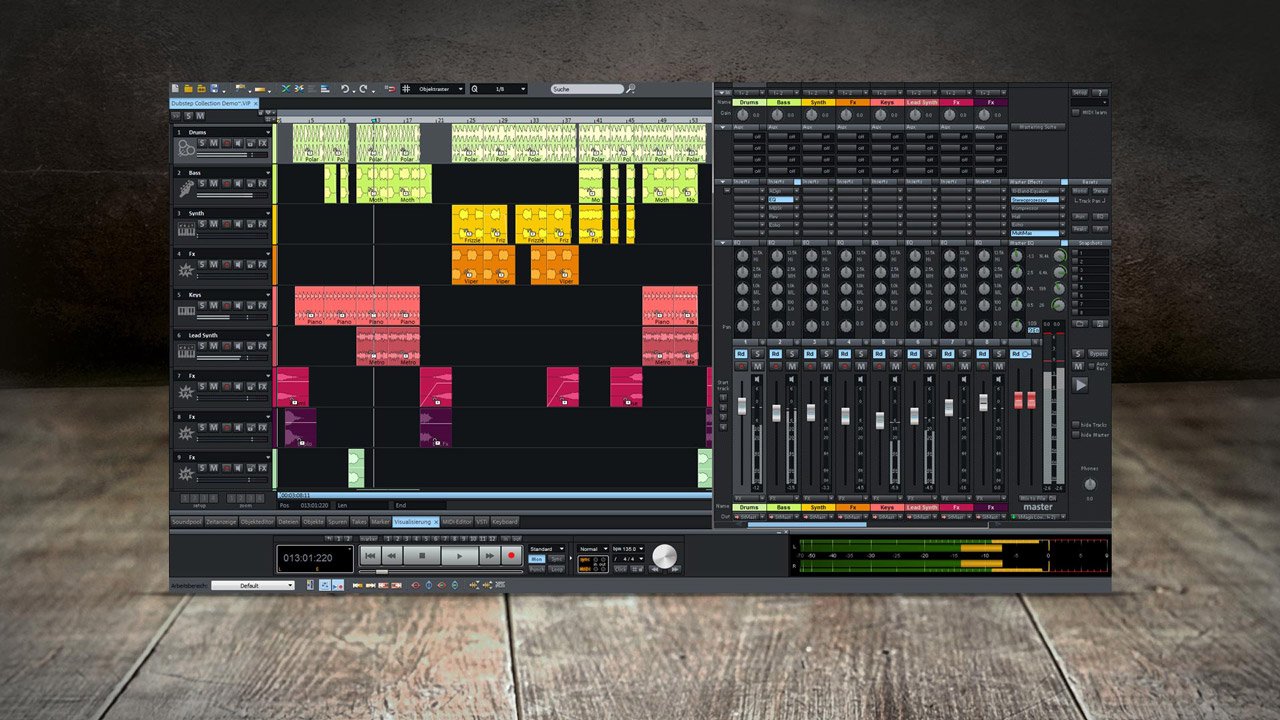Image resolution: width=1280 pixels, height=720 pixels.
Task: Click the mixer master play button
Action: point(1080,385)
